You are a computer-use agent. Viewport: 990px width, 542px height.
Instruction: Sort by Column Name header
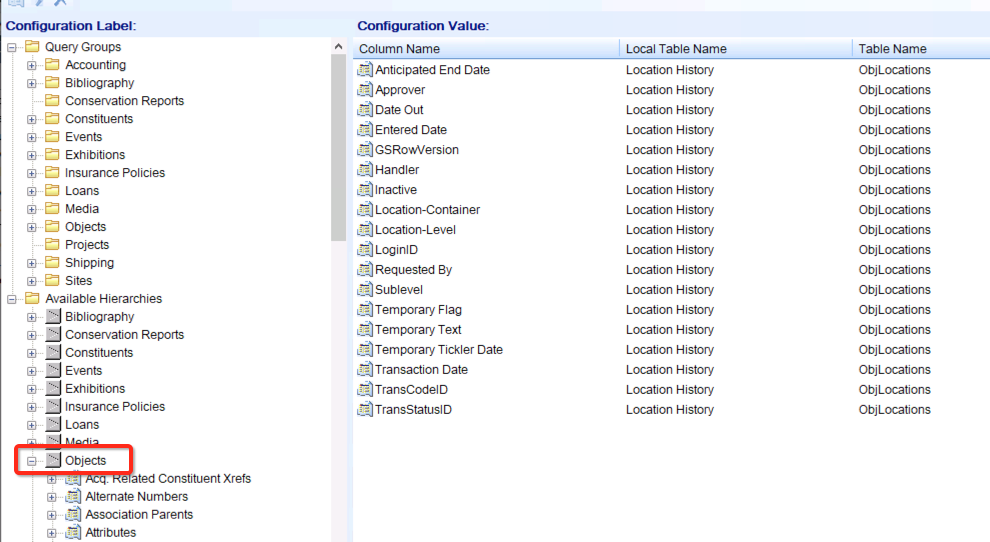[x=486, y=49]
